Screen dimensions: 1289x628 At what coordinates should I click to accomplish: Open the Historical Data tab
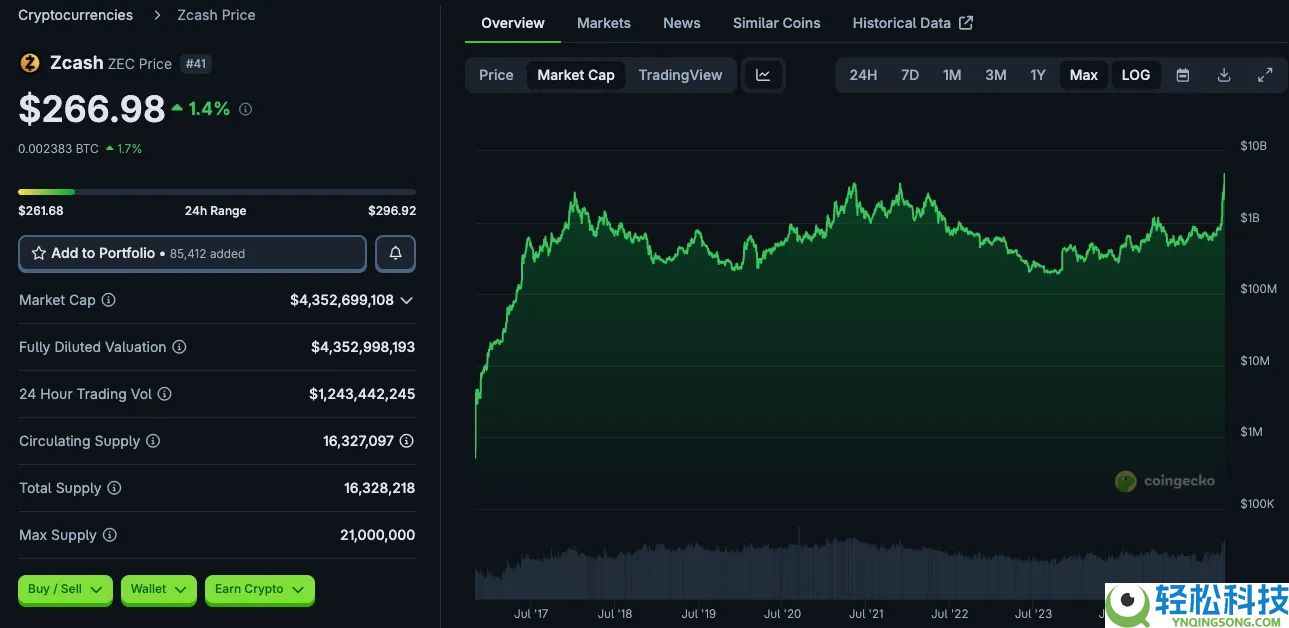pos(912,23)
